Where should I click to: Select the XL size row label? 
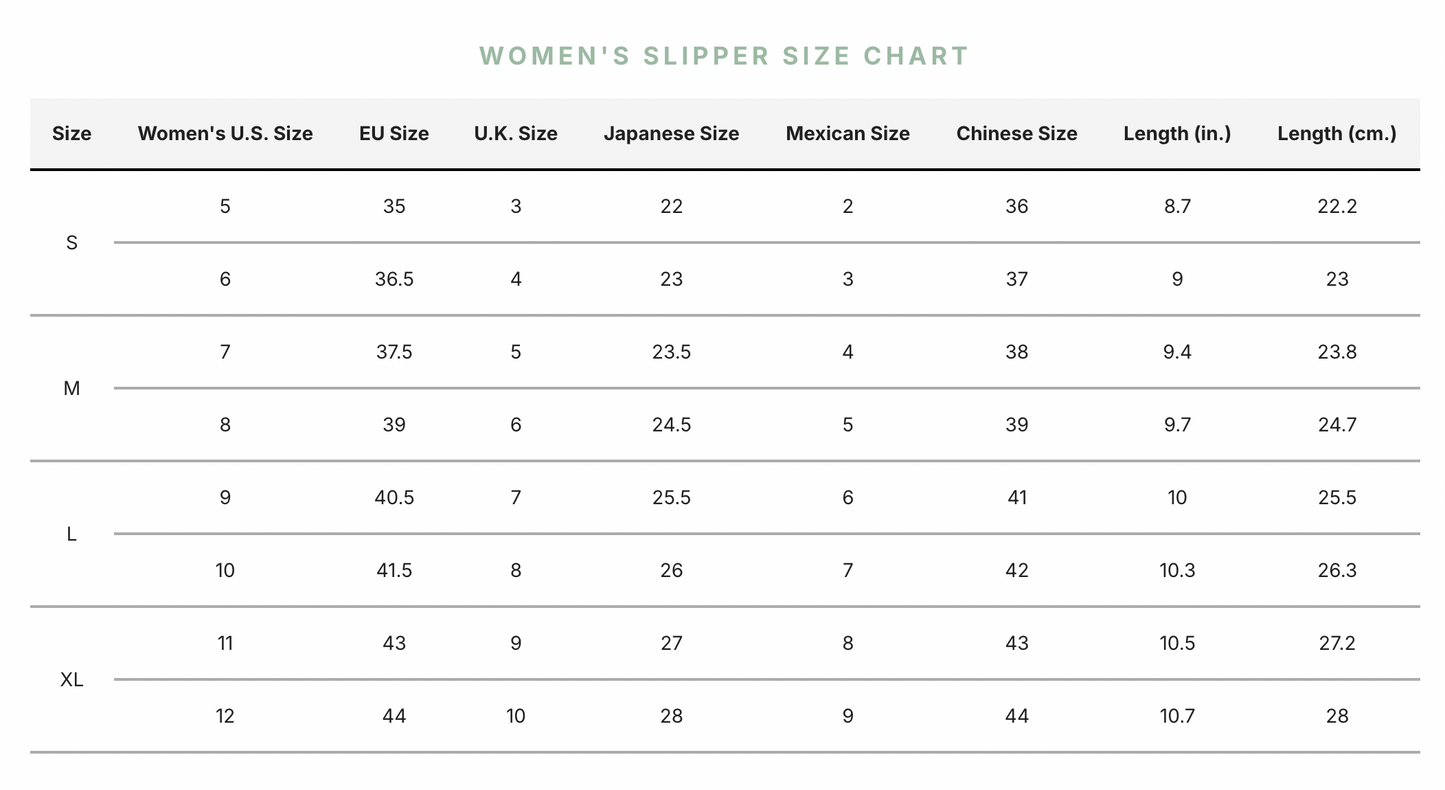(x=72, y=680)
